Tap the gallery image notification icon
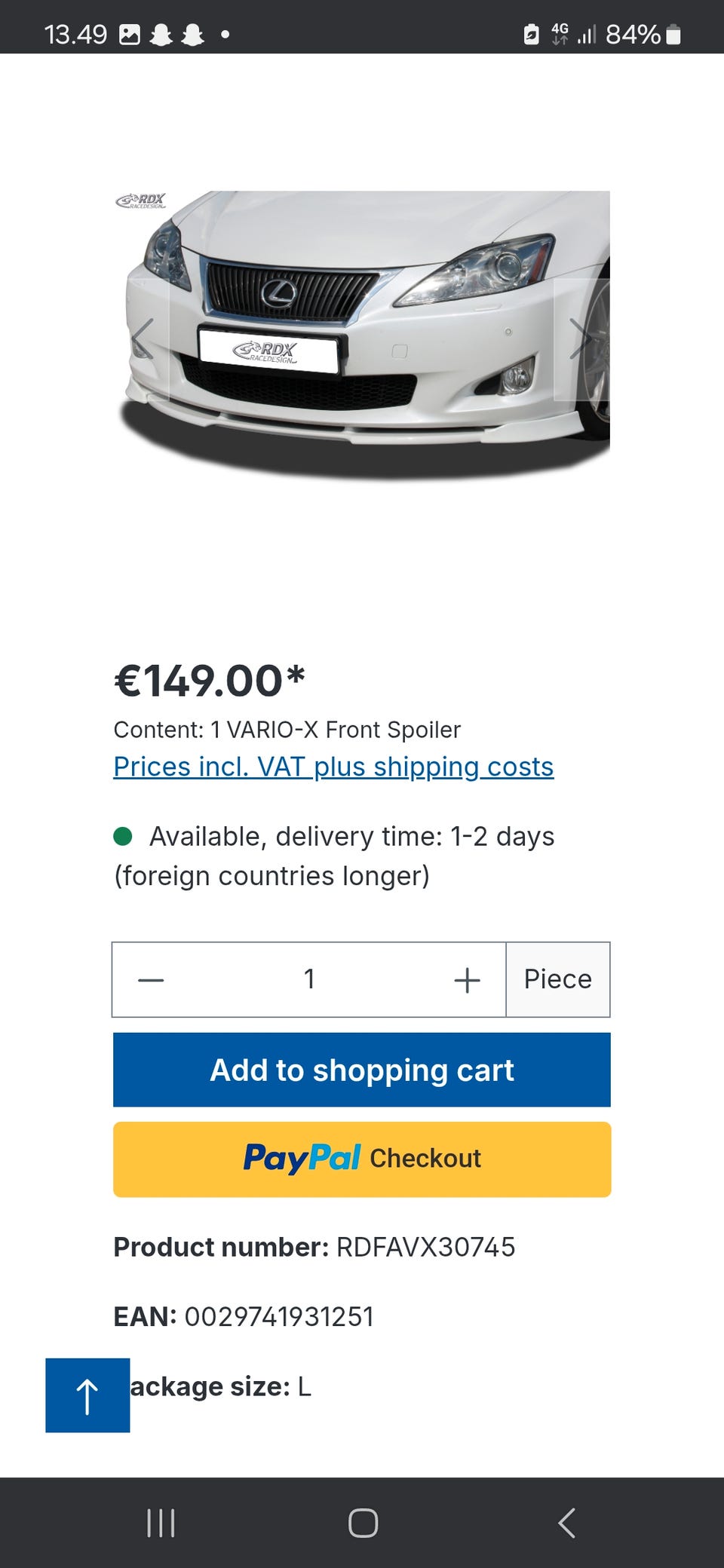724x1568 pixels. 130,35
